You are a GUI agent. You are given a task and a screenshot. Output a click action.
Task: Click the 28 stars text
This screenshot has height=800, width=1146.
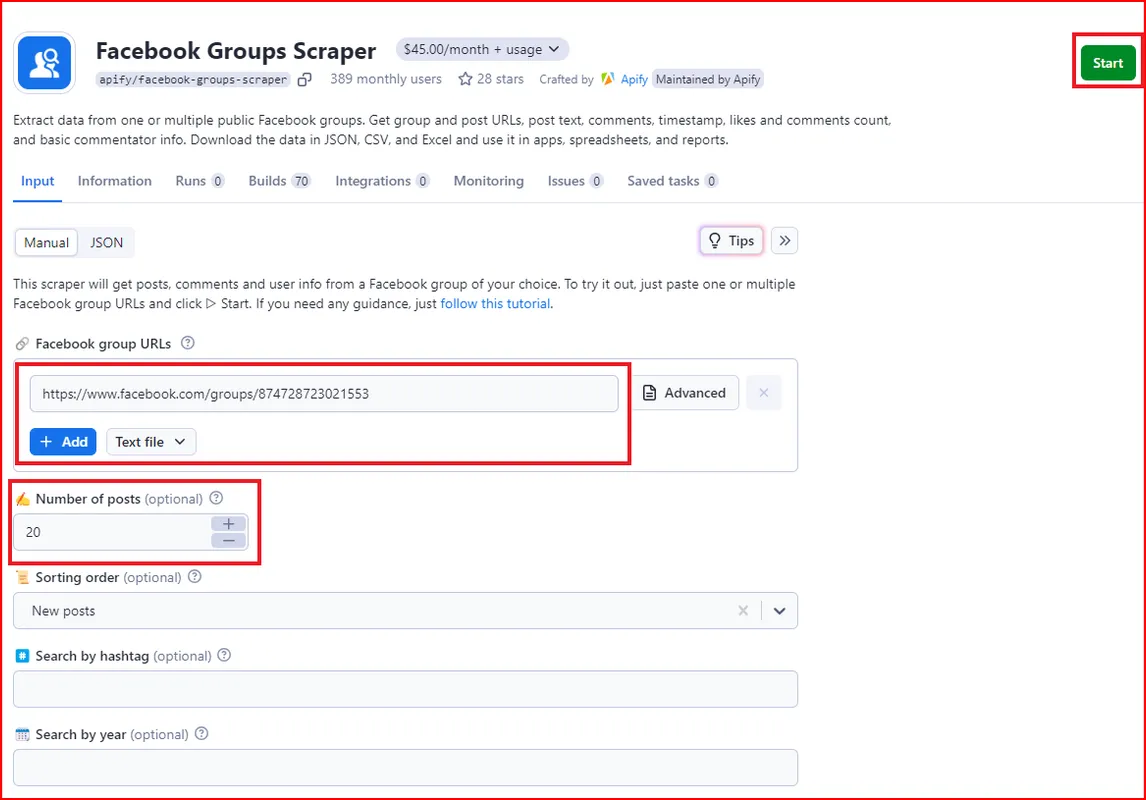[x=501, y=79]
